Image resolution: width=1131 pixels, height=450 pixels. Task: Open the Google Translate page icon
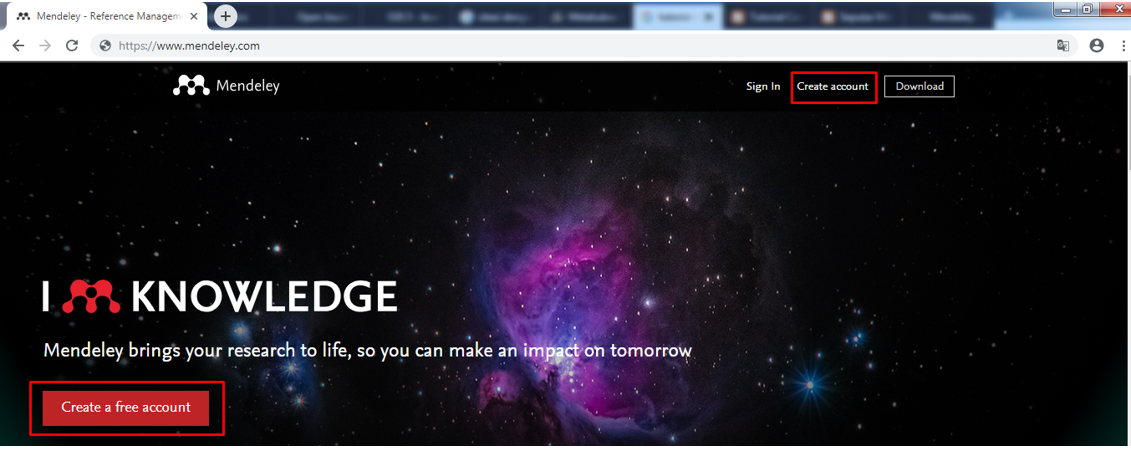click(1062, 45)
